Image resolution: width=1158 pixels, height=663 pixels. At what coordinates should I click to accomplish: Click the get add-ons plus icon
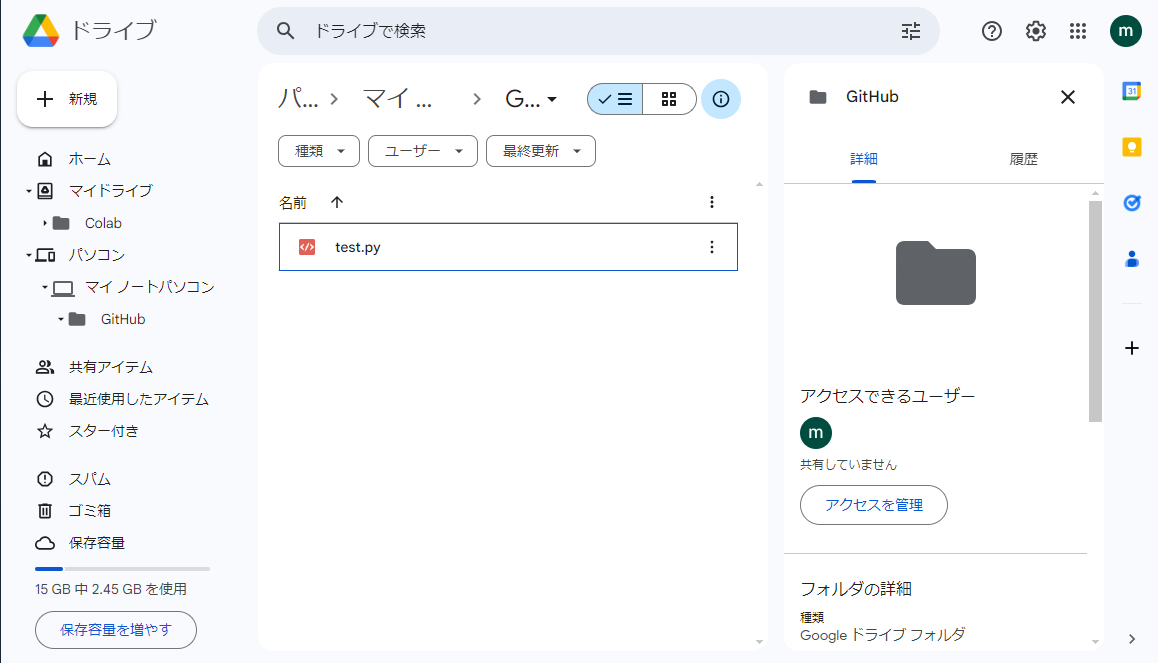[1131, 348]
